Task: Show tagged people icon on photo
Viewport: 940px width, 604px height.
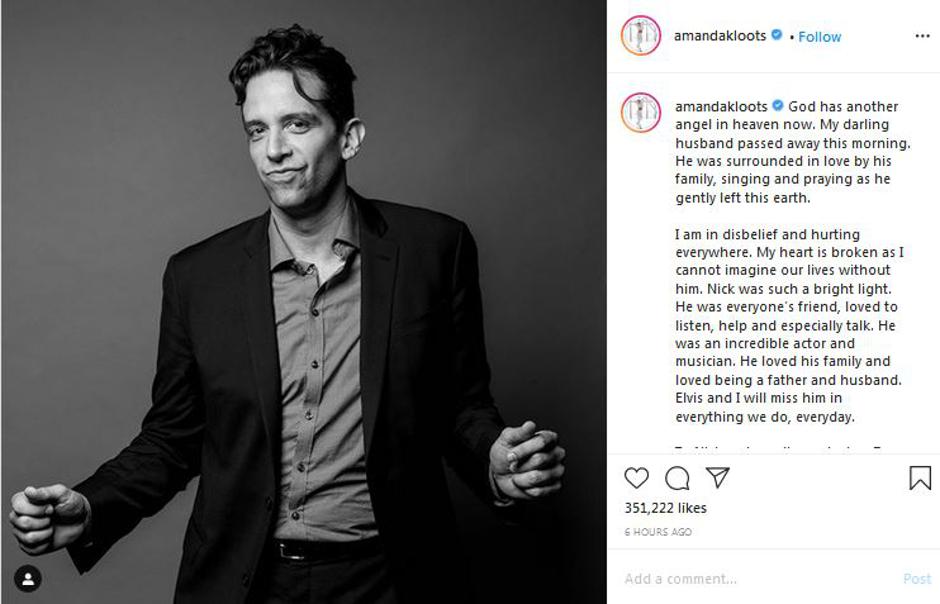Action: tap(28, 578)
